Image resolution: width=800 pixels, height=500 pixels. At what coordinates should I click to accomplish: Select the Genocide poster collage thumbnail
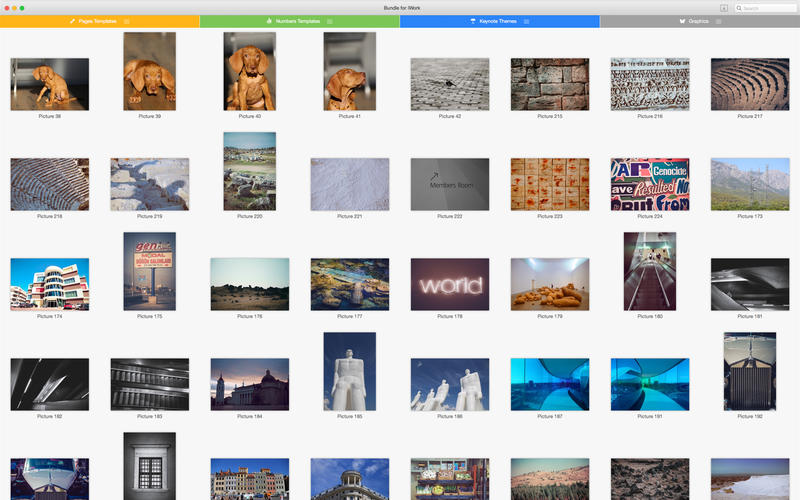649,184
